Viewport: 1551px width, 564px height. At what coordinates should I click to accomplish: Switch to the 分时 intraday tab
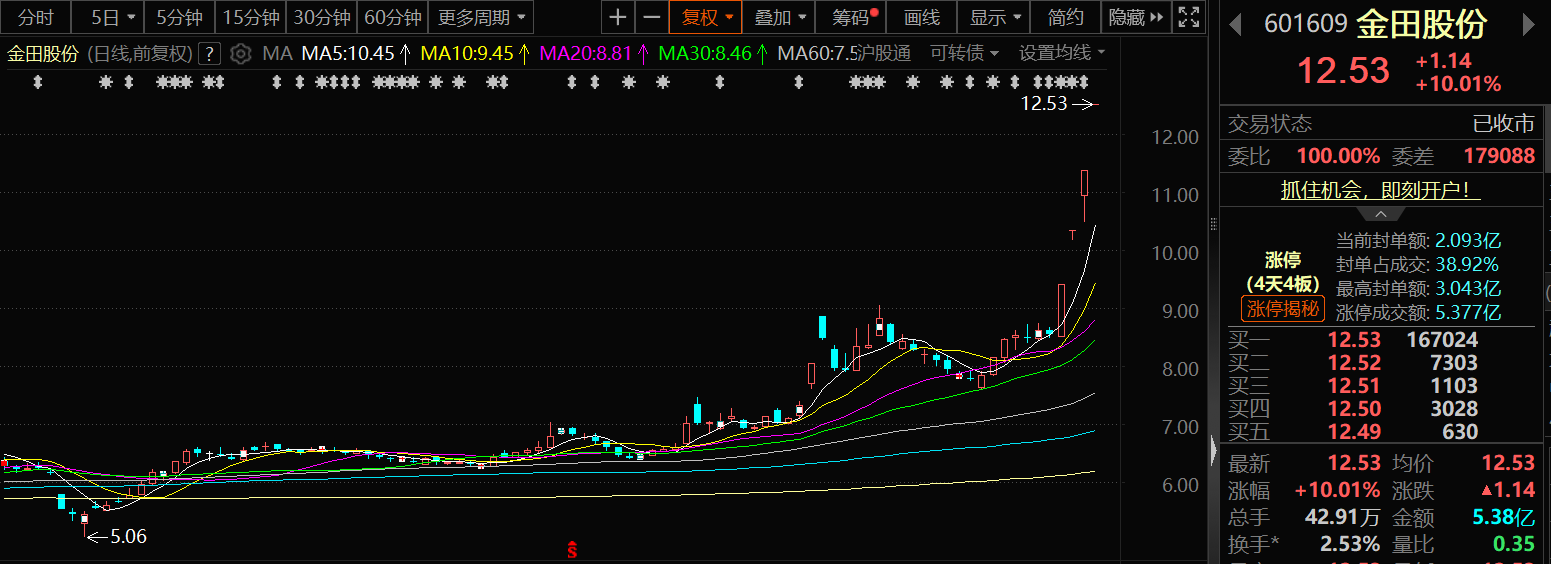[36, 17]
